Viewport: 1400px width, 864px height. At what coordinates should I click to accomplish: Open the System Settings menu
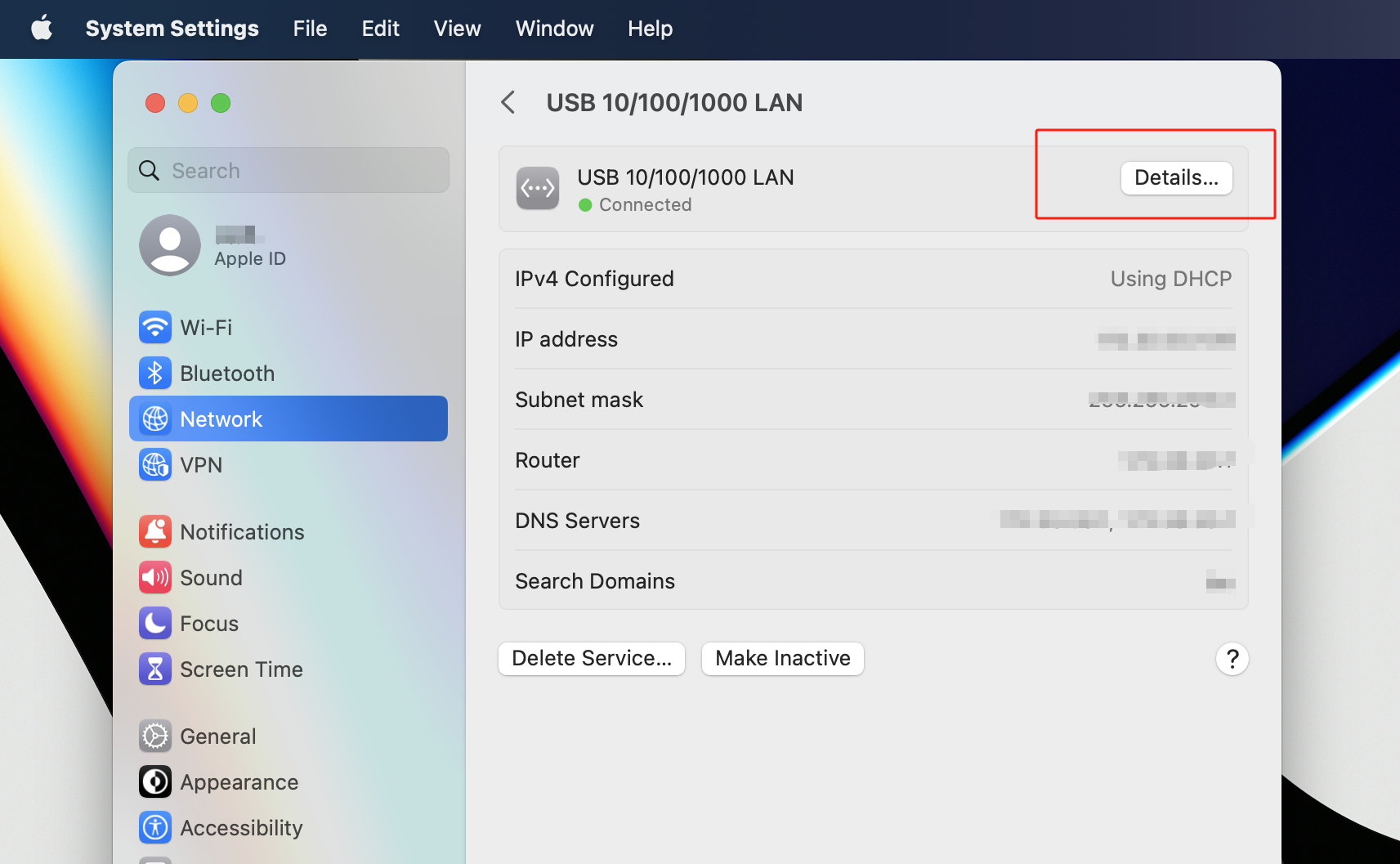click(172, 29)
